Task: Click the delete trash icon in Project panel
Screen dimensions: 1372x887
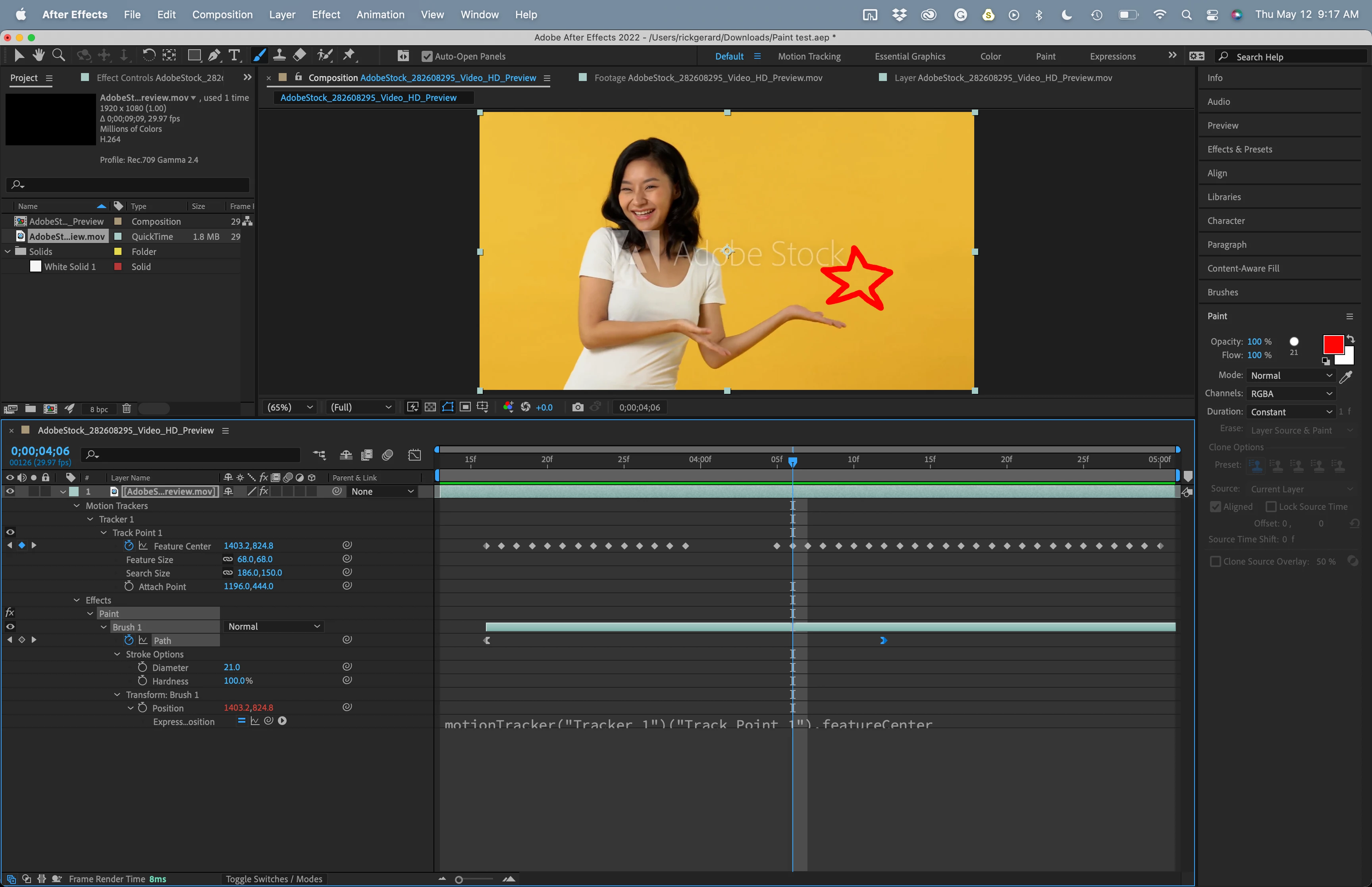Action: (x=127, y=409)
